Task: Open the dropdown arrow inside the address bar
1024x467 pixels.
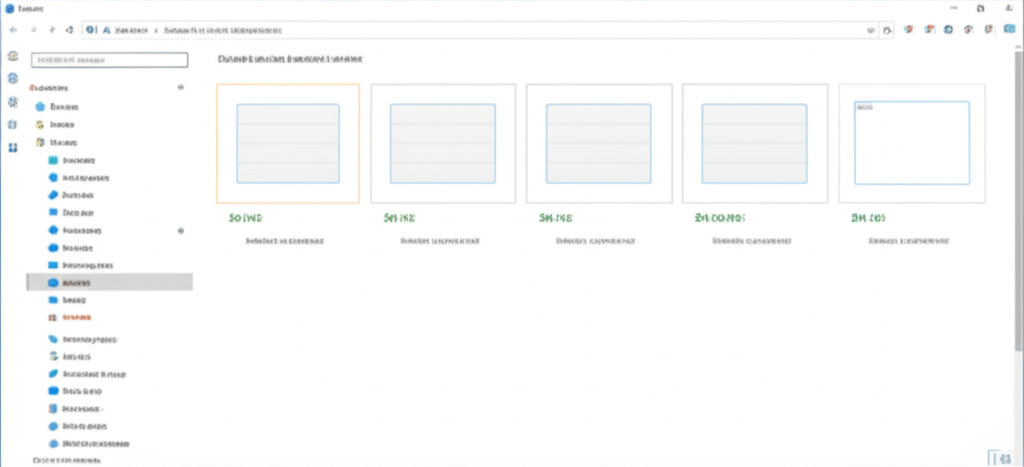Action: pos(870,30)
